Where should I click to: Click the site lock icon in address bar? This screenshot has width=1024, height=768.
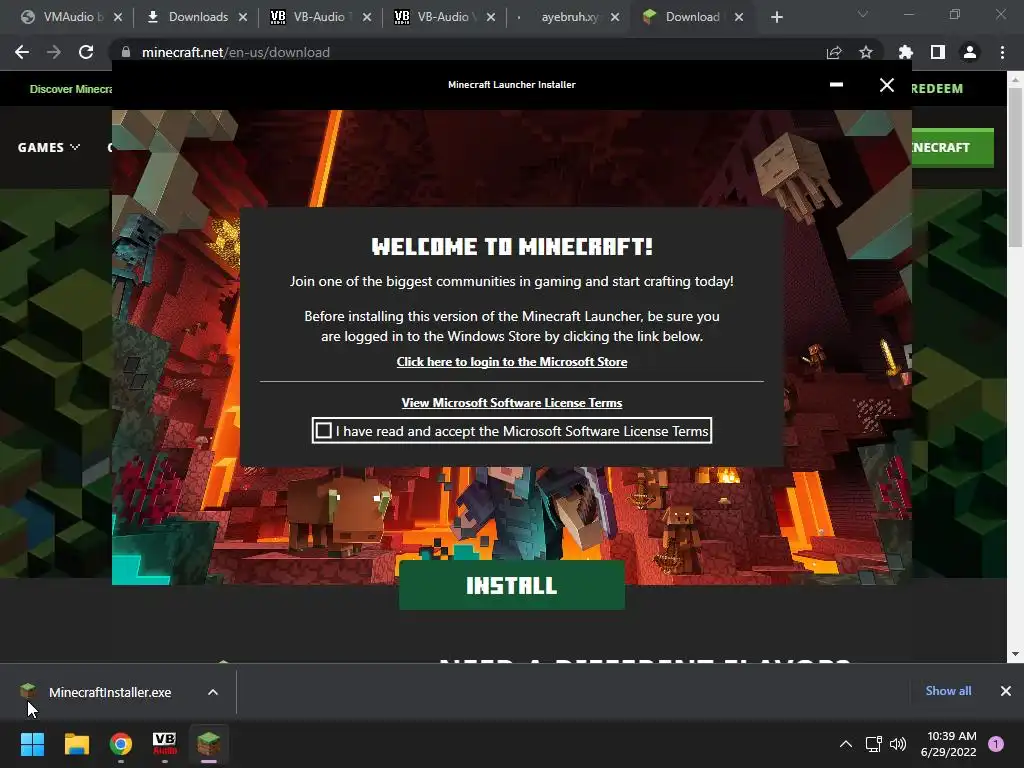click(x=126, y=52)
